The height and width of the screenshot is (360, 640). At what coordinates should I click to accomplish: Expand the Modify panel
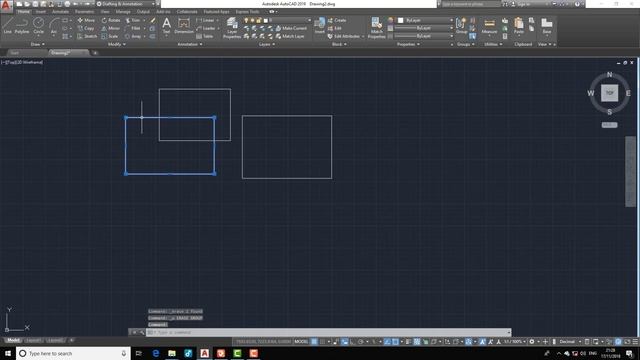(116, 44)
